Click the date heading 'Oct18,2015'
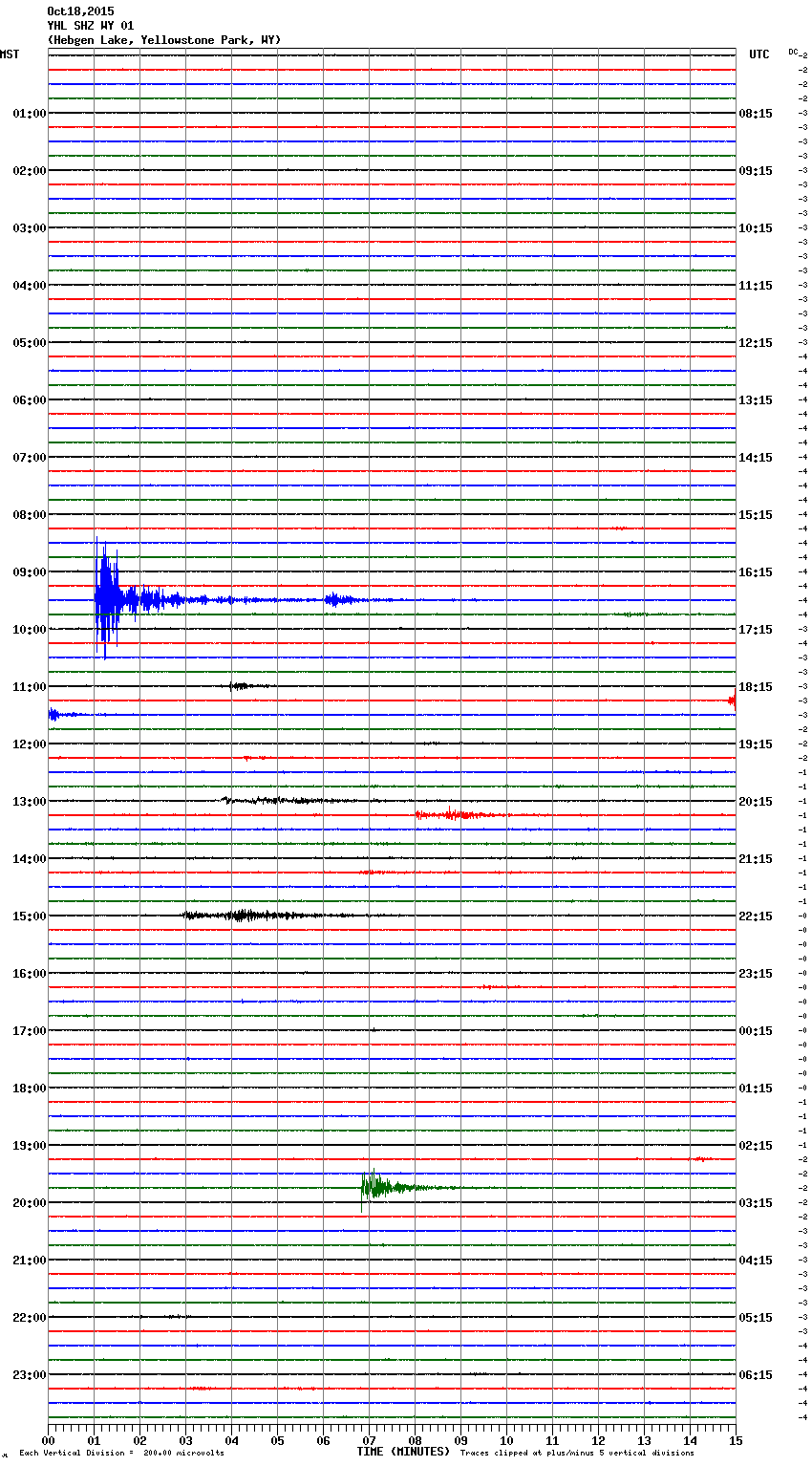The height and width of the screenshot is (1466, 812). pyautogui.click(x=80, y=11)
